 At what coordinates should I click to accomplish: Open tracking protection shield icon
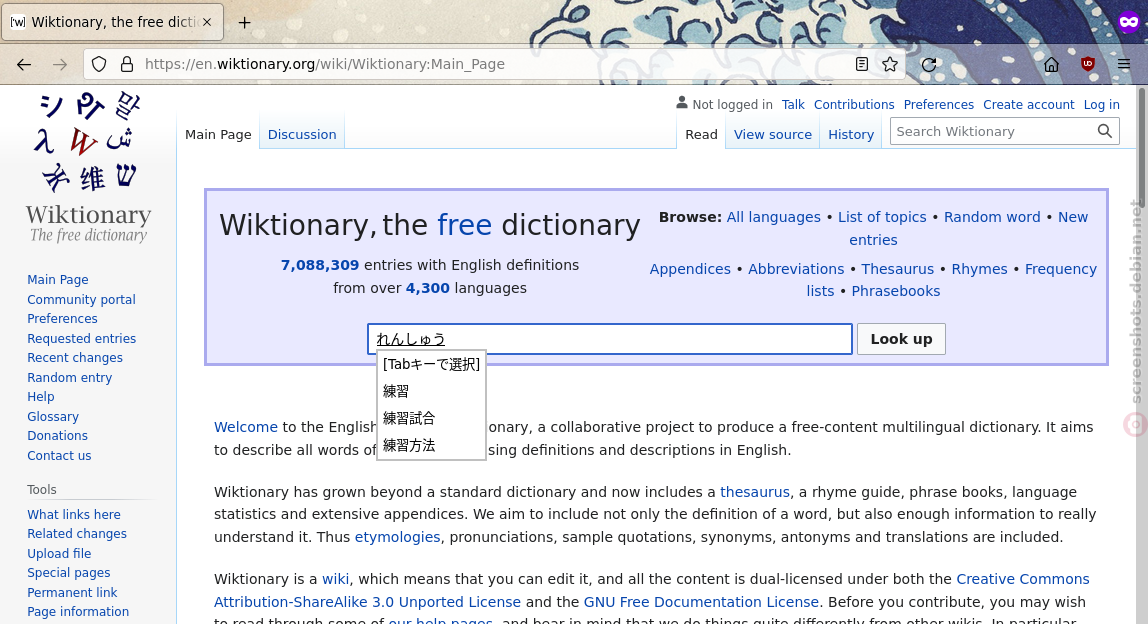point(99,64)
